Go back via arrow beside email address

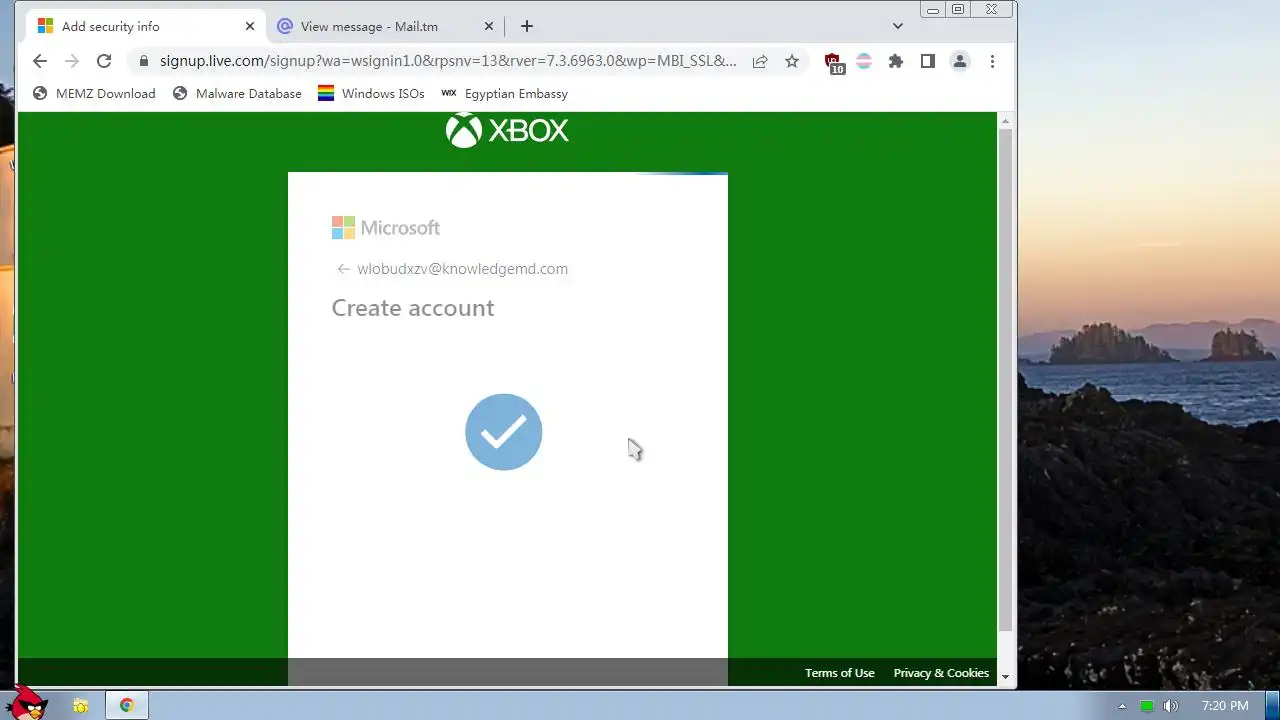(x=343, y=269)
